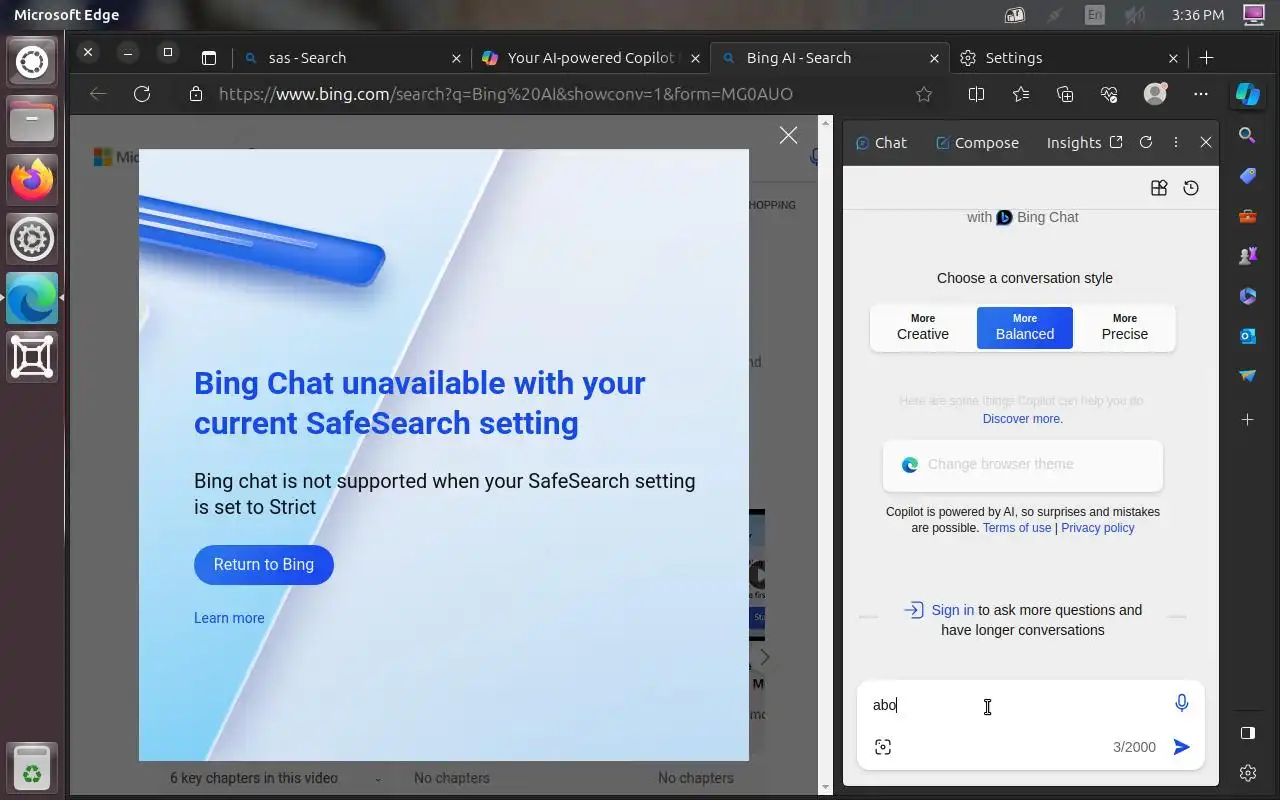This screenshot has width=1280, height=800.
Task: Select Change browser theme suggestion
Action: pyautogui.click(x=1023, y=465)
